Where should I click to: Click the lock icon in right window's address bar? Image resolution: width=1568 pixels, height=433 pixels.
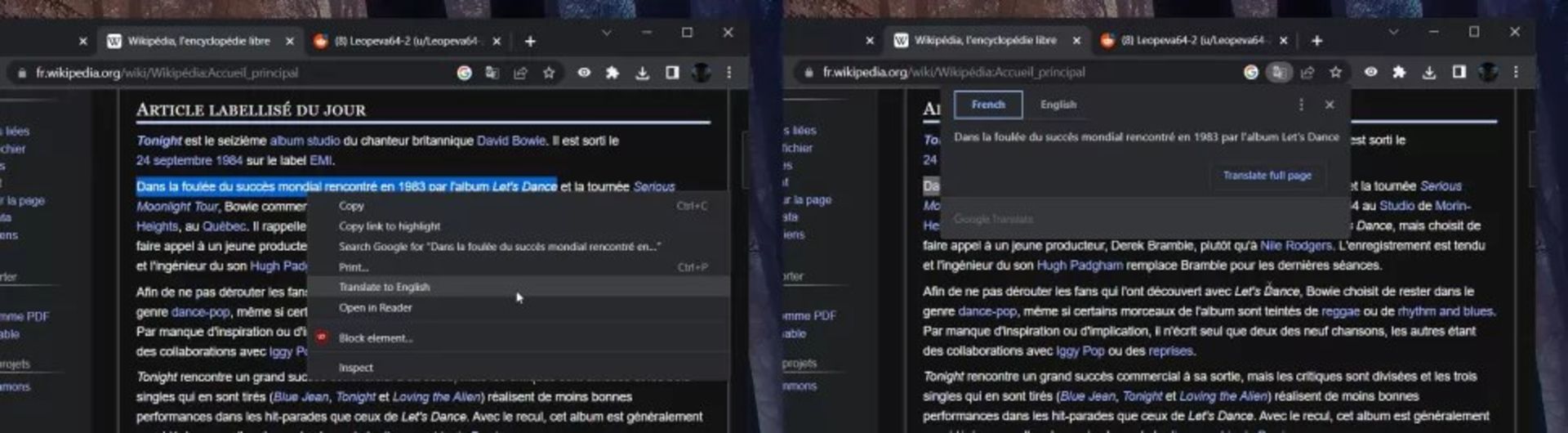pos(808,72)
